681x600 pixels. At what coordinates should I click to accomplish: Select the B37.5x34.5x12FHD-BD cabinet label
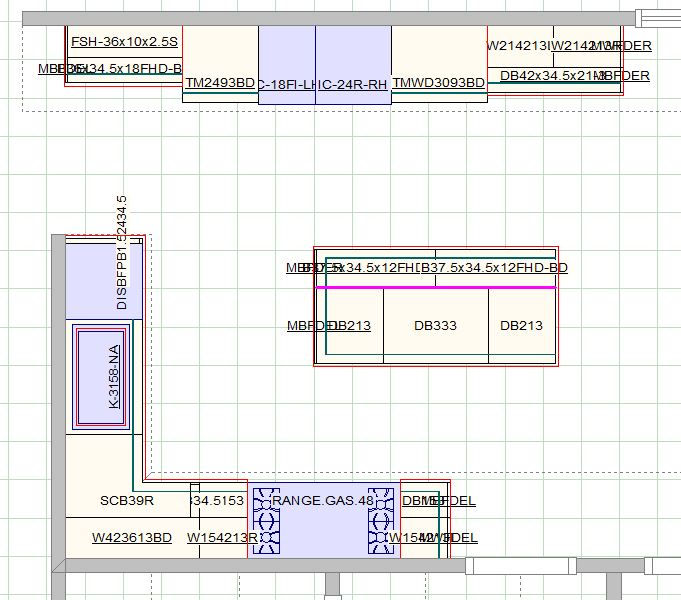tap(494, 268)
